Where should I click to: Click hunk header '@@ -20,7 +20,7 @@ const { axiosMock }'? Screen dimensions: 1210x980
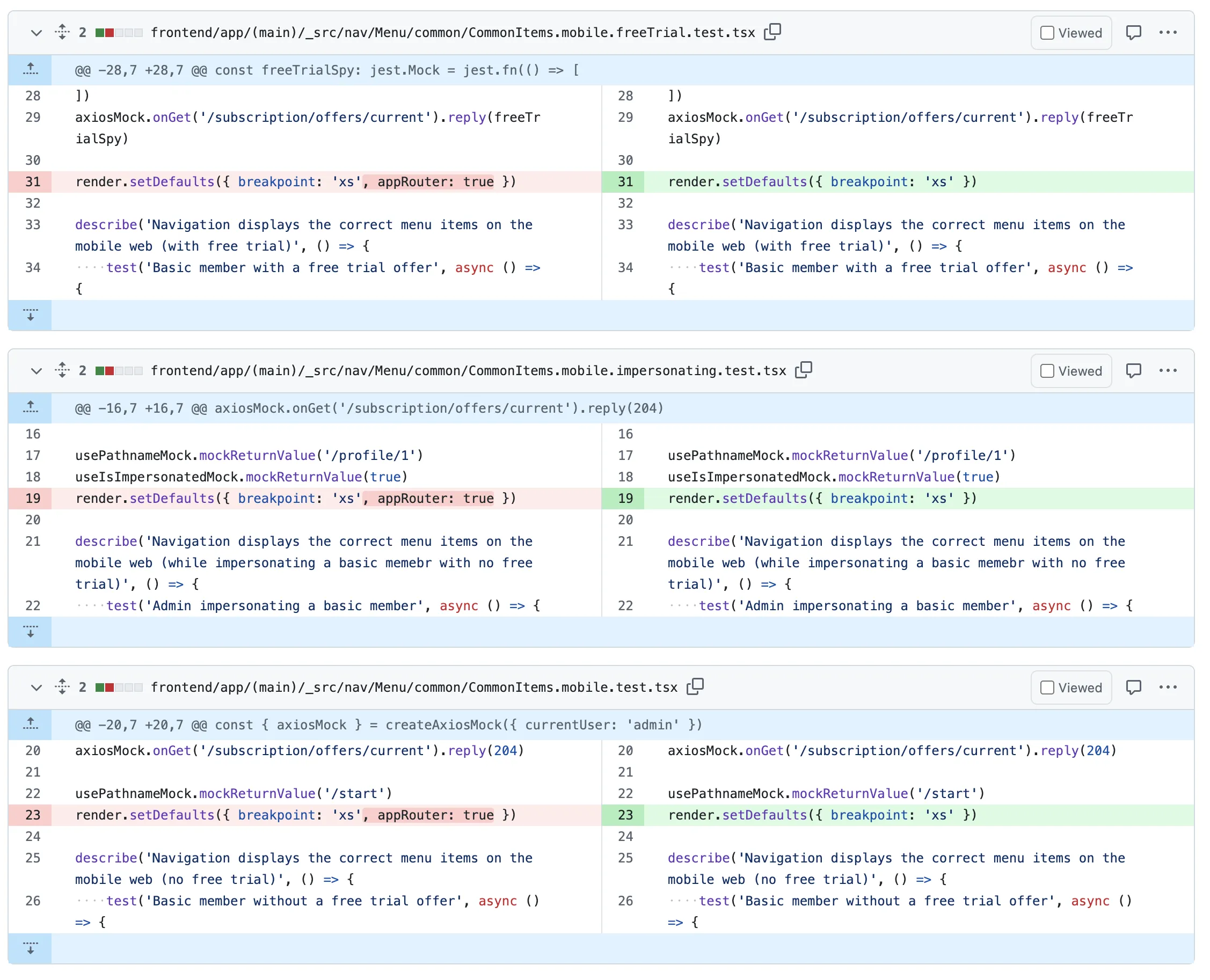pos(389,726)
